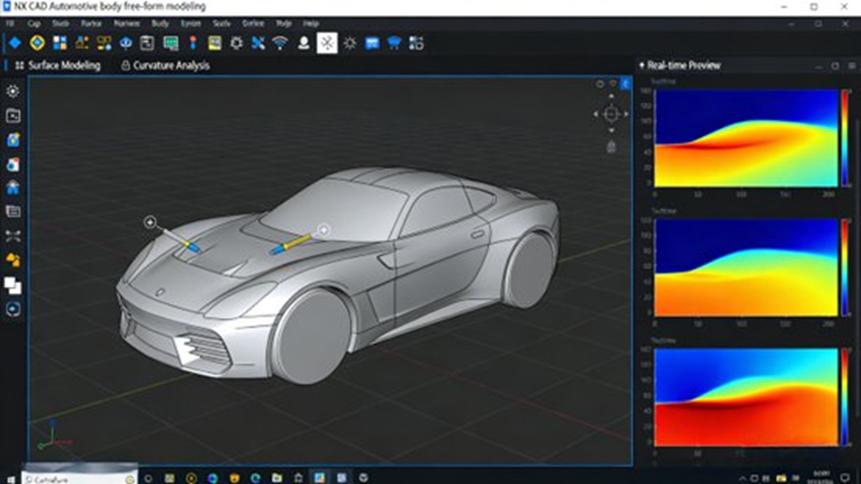
Task: Toggle the blue highlighted viewport corner button
Action: (x=626, y=84)
